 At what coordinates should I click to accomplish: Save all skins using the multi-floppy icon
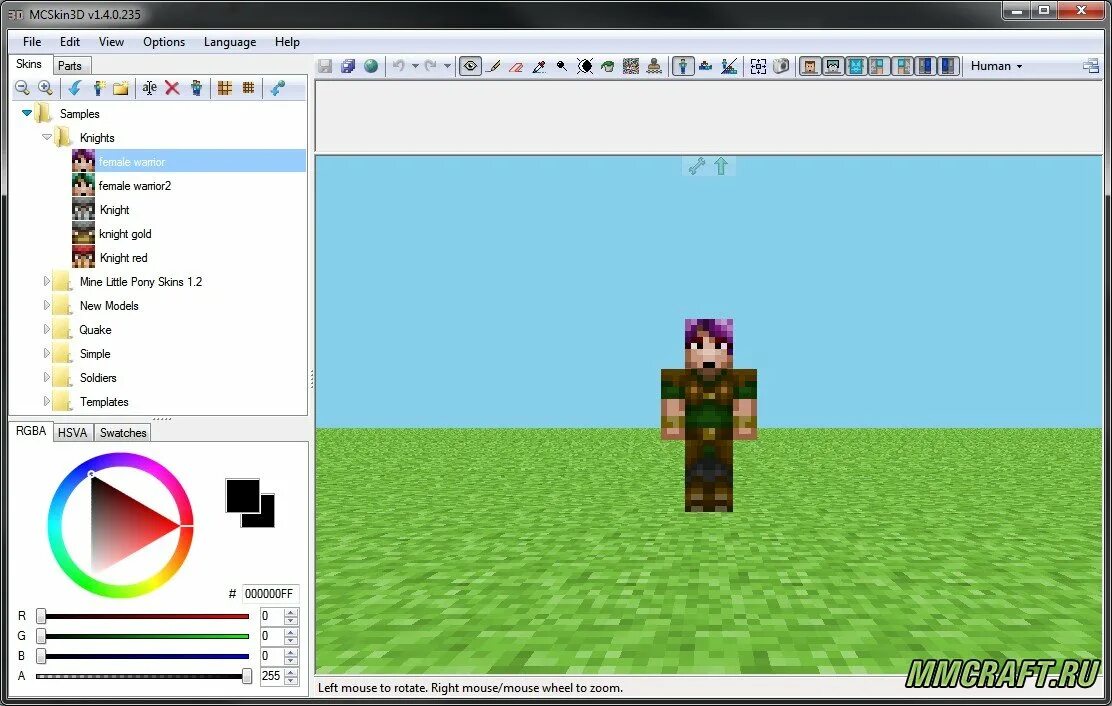[348, 66]
